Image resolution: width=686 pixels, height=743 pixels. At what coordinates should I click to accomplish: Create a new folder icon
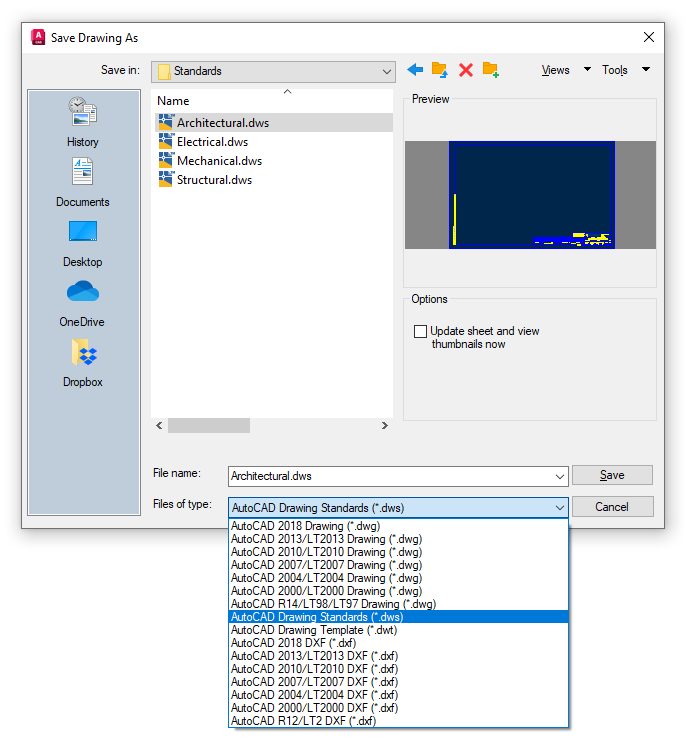pos(490,70)
